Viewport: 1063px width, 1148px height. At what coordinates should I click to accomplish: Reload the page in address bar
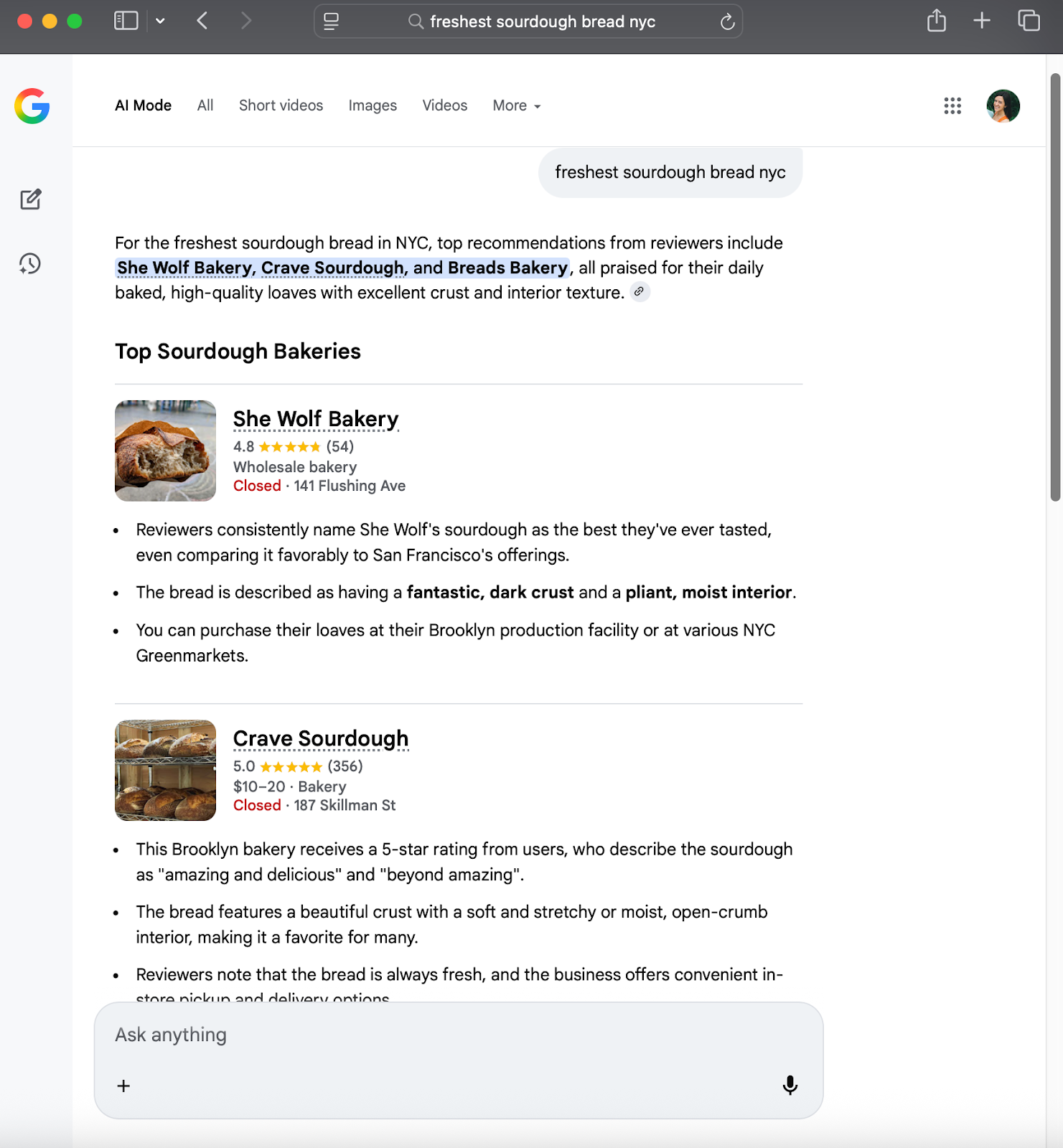tap(727, 22)
